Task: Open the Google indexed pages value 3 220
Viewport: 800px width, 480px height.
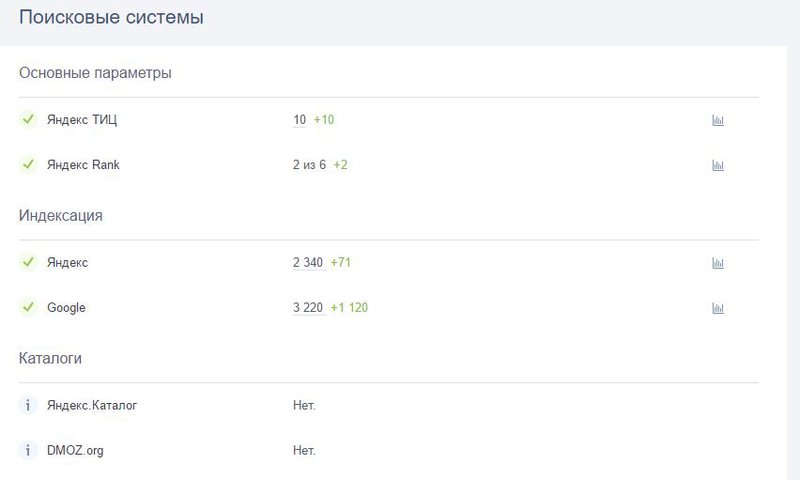Action: (x=307, y=308)
